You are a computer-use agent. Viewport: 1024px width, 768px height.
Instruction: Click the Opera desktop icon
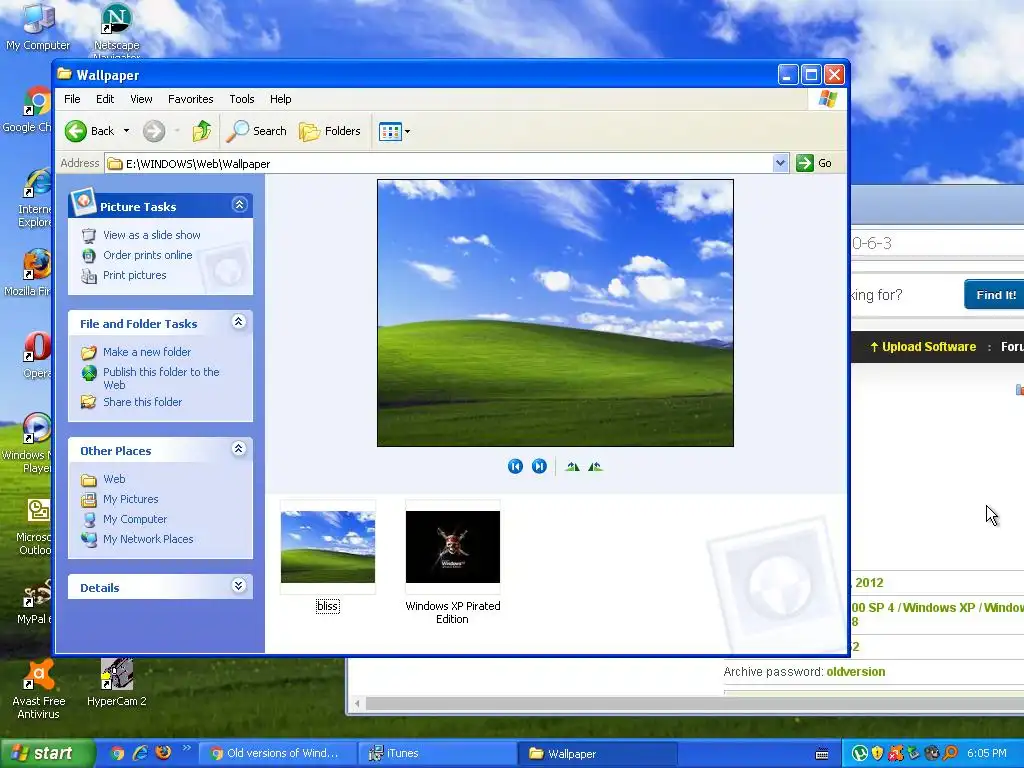click(x=37, y=355)
